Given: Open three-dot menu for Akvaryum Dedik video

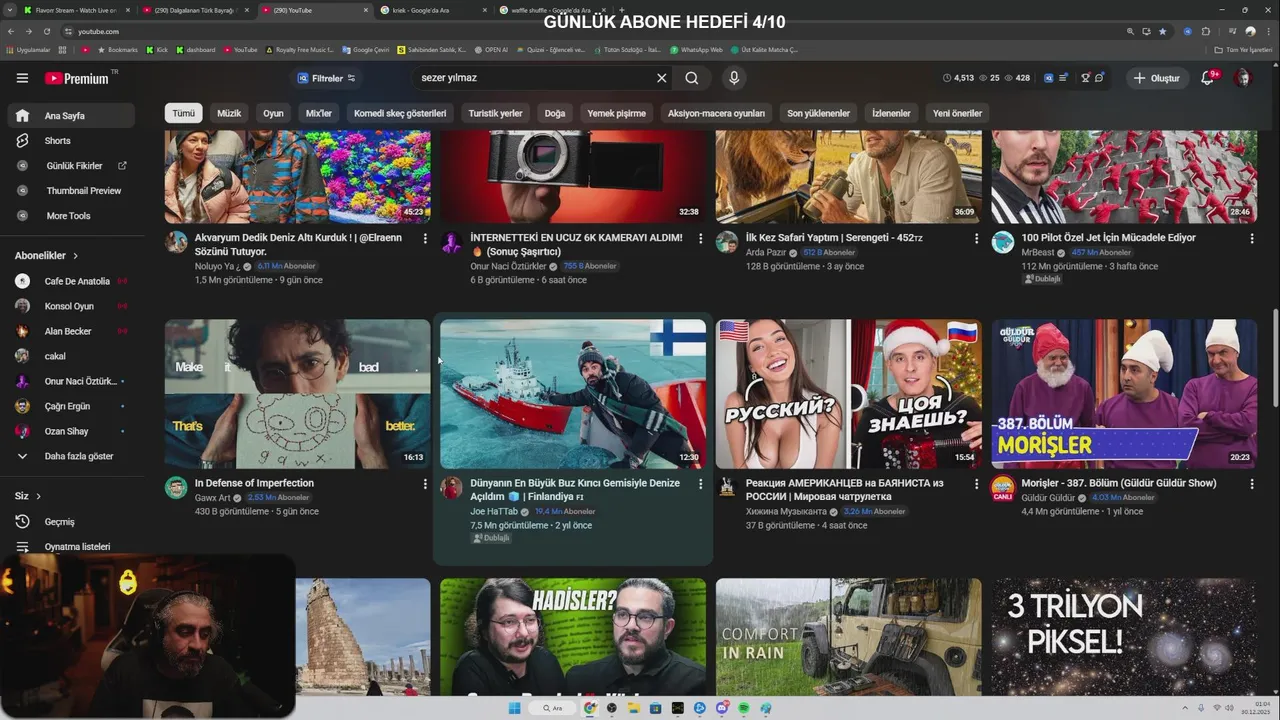Looking at the screenshot, I should tap(425, 238).
